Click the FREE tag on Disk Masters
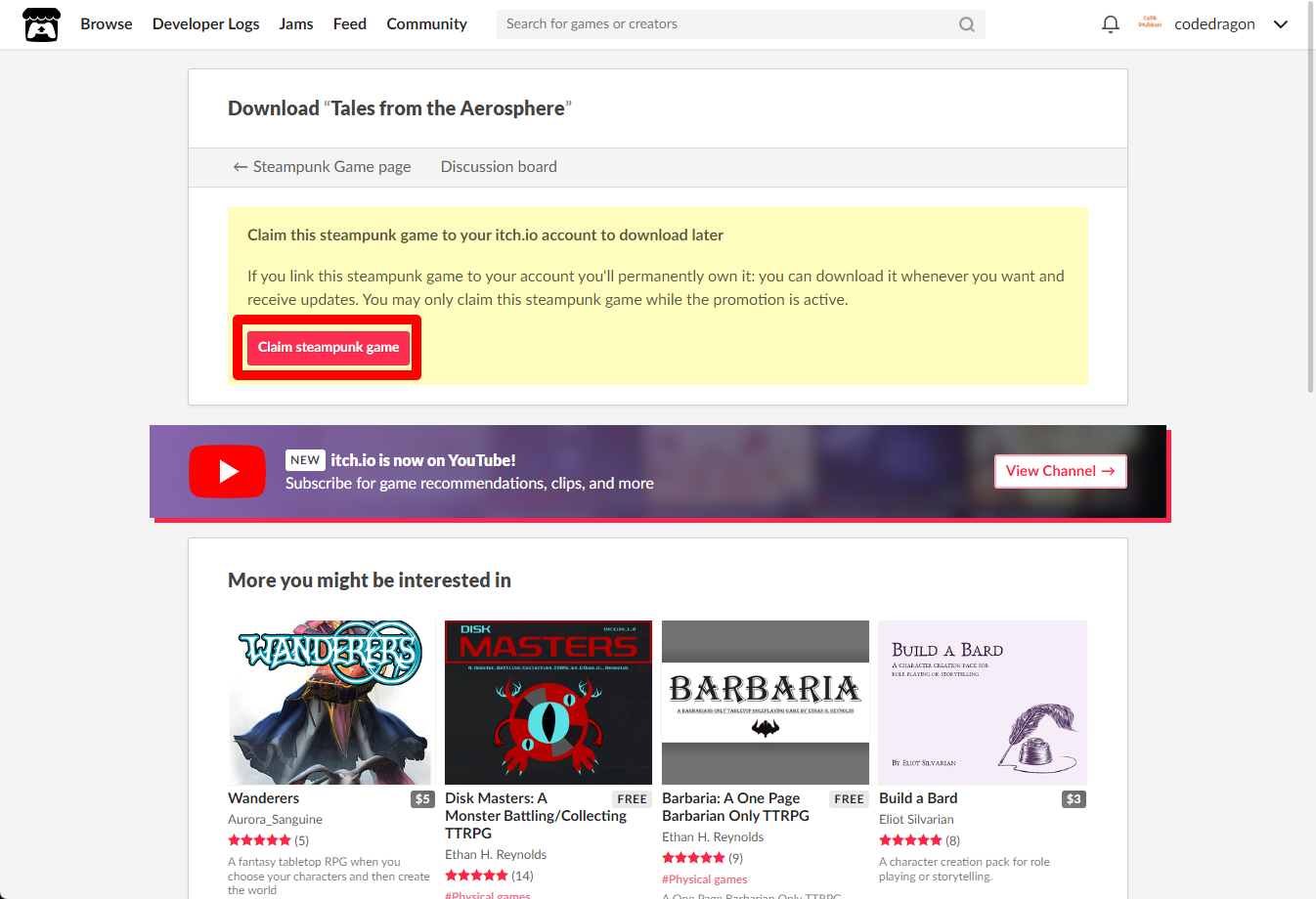The width and height of the screenshot is (1316, 899). (x=633, y=799)
